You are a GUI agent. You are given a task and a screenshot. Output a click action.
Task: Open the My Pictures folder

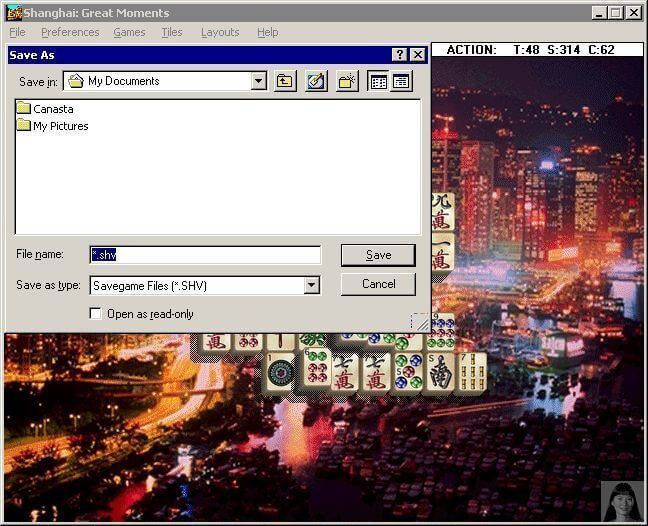(52, 126)
